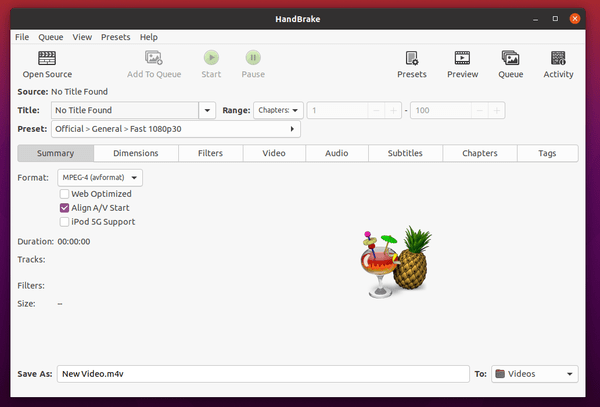Enable the Web Optimized checkbox
Viewport: 600px width, 407px height.
[x=64, y=194]
